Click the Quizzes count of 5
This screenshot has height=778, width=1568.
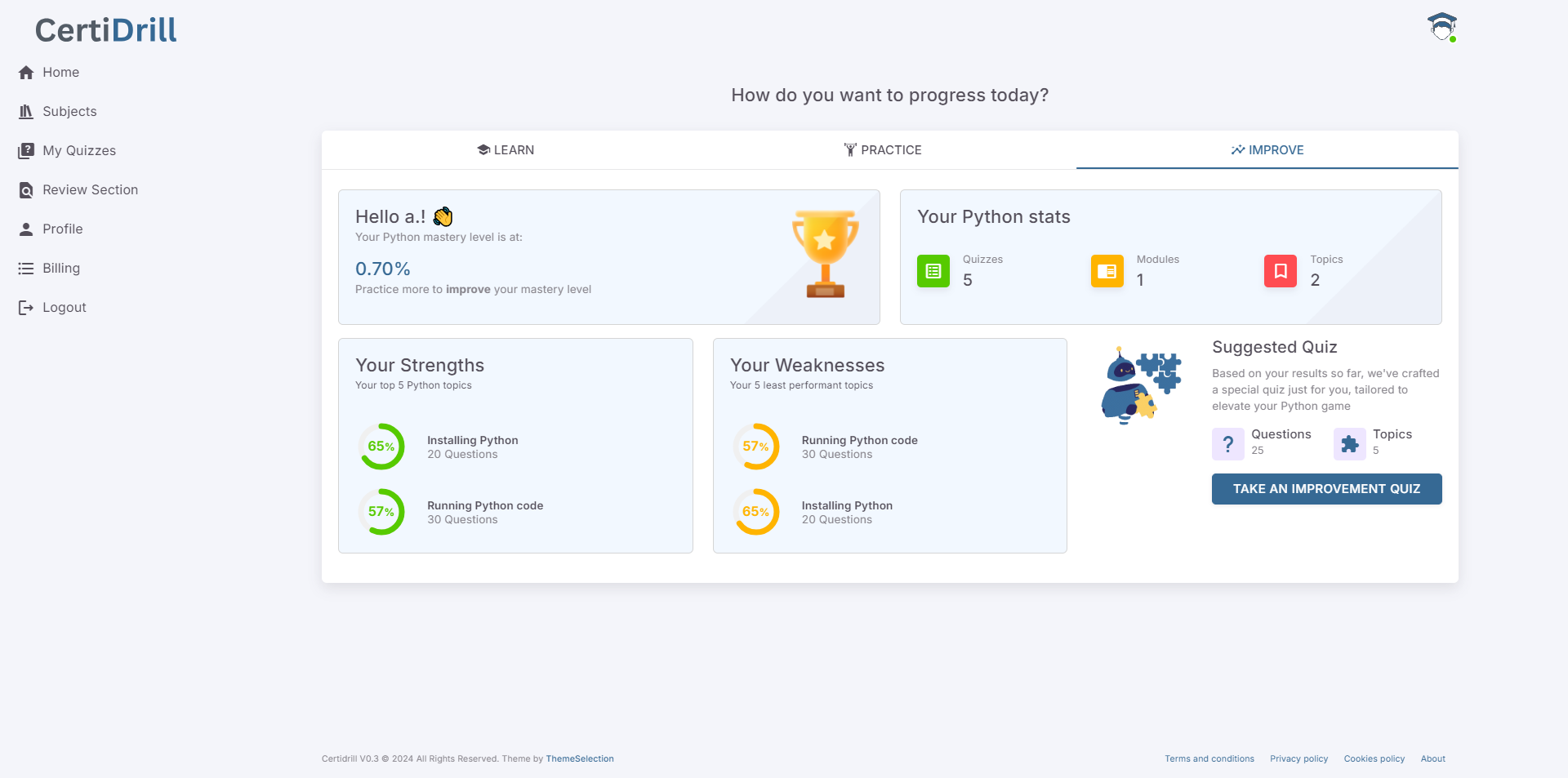968,280
